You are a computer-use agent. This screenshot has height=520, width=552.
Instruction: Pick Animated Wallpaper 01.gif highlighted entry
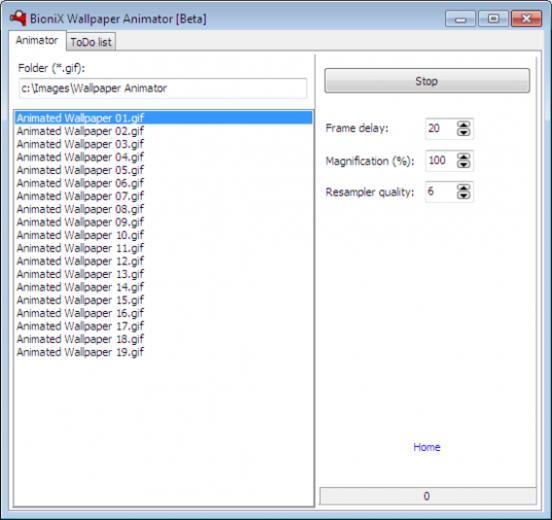[x=163, y=118]
